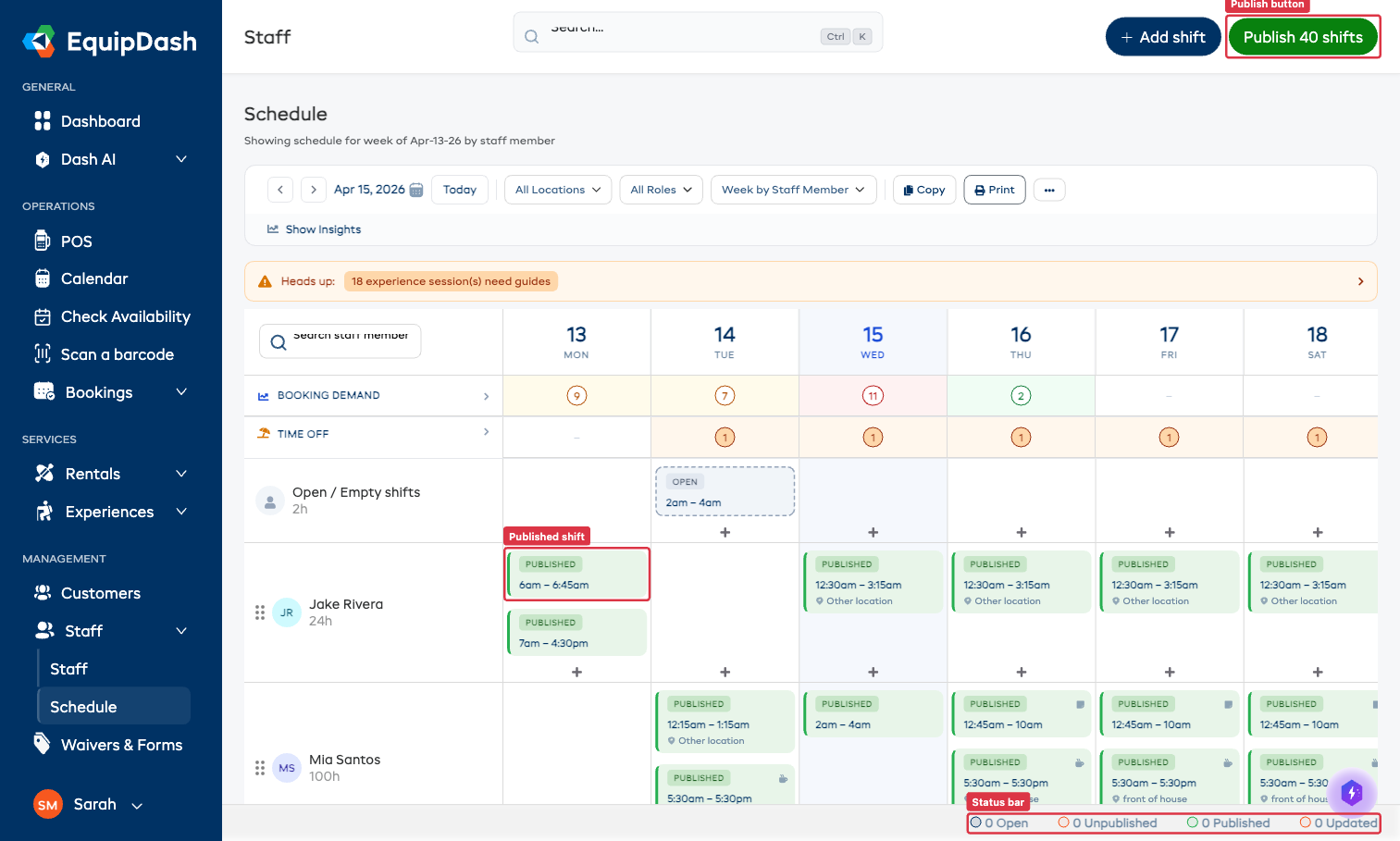The width and height of the screenshot is (1400, 841).
Task: Click Mia Santos's drag handle icon
Action: (x=260, y=768)
